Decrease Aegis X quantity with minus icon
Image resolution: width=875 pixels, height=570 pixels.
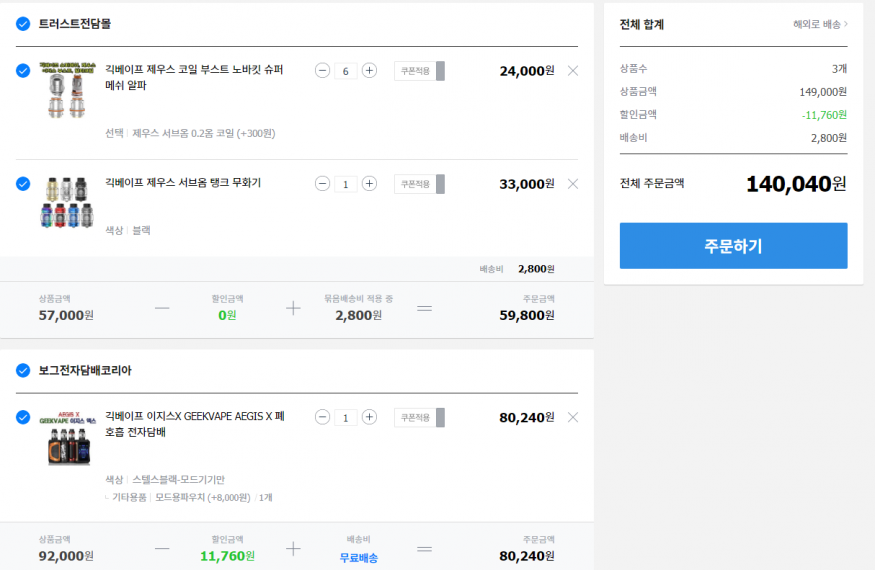tap(322, 417)
